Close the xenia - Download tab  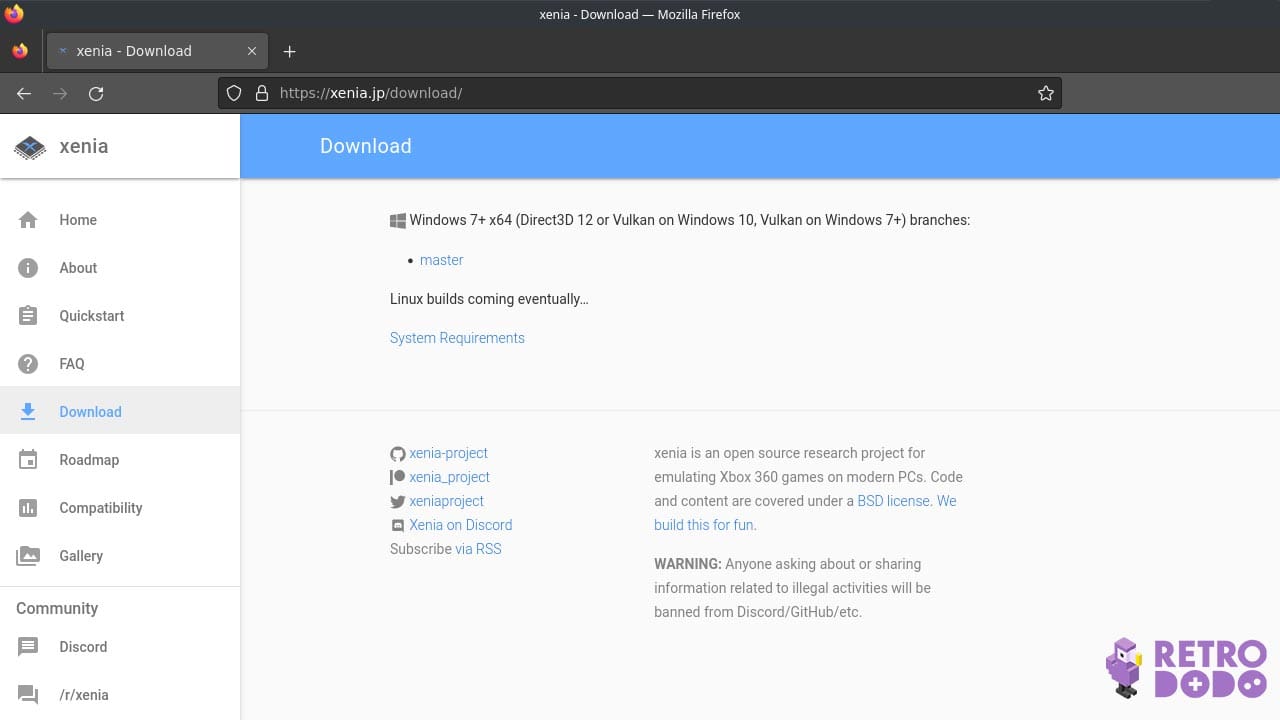[x=252, y=51]
